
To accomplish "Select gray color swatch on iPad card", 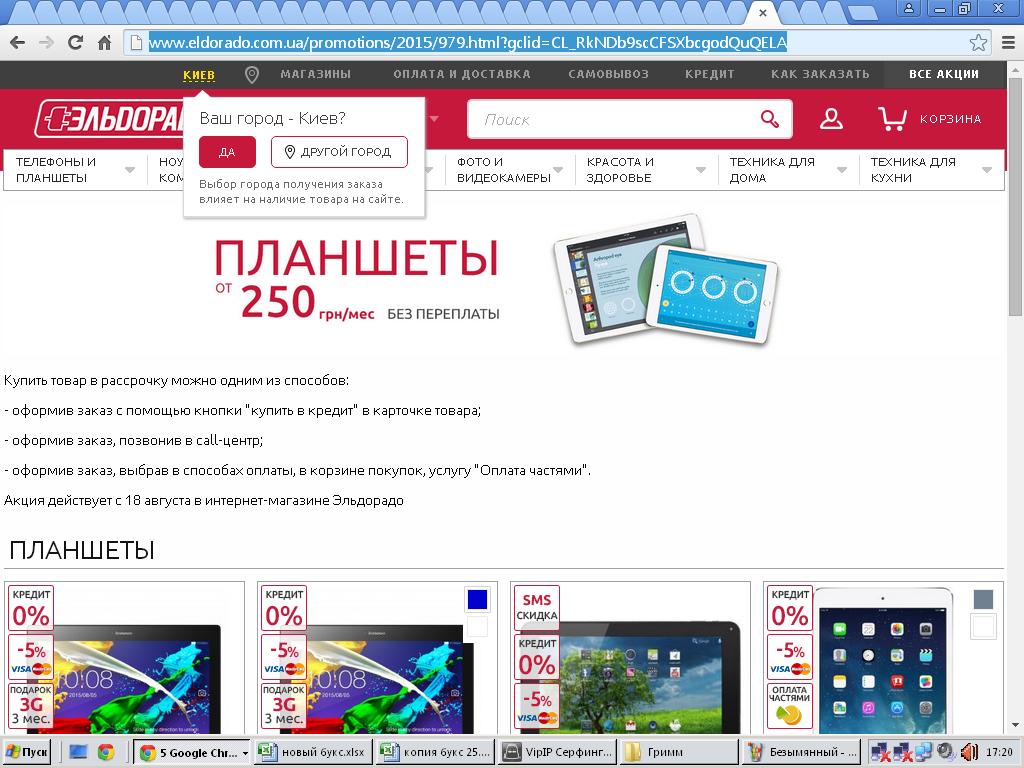I will 983,599.
